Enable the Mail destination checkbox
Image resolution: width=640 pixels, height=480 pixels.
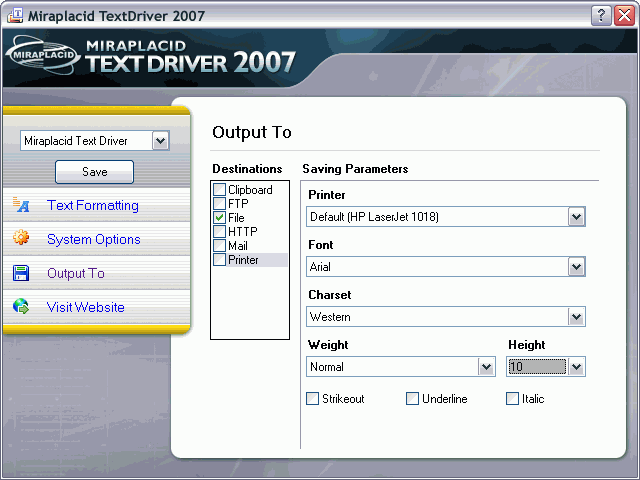click(220, 246)
